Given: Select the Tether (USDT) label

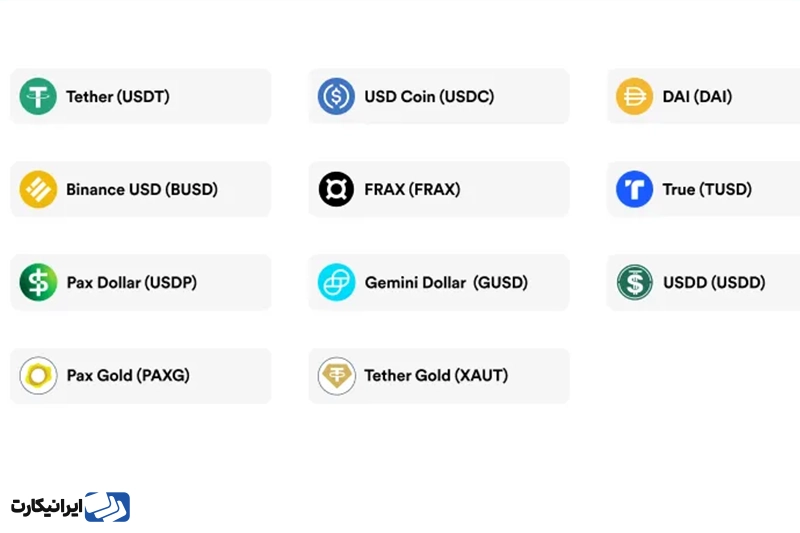Looking at the screenshot, I should pos(118,97).
